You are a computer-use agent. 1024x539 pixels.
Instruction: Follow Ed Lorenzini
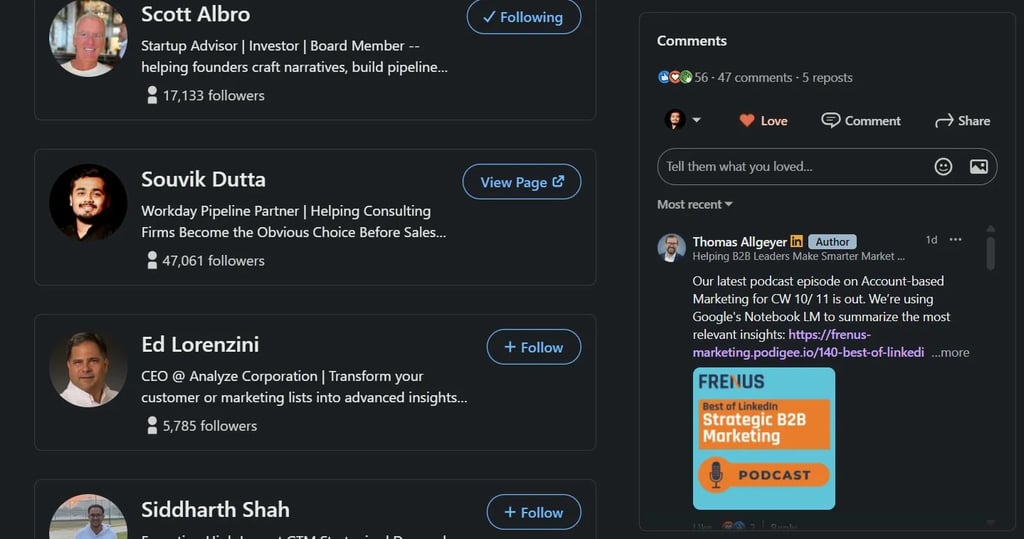[x=533, y=347]
